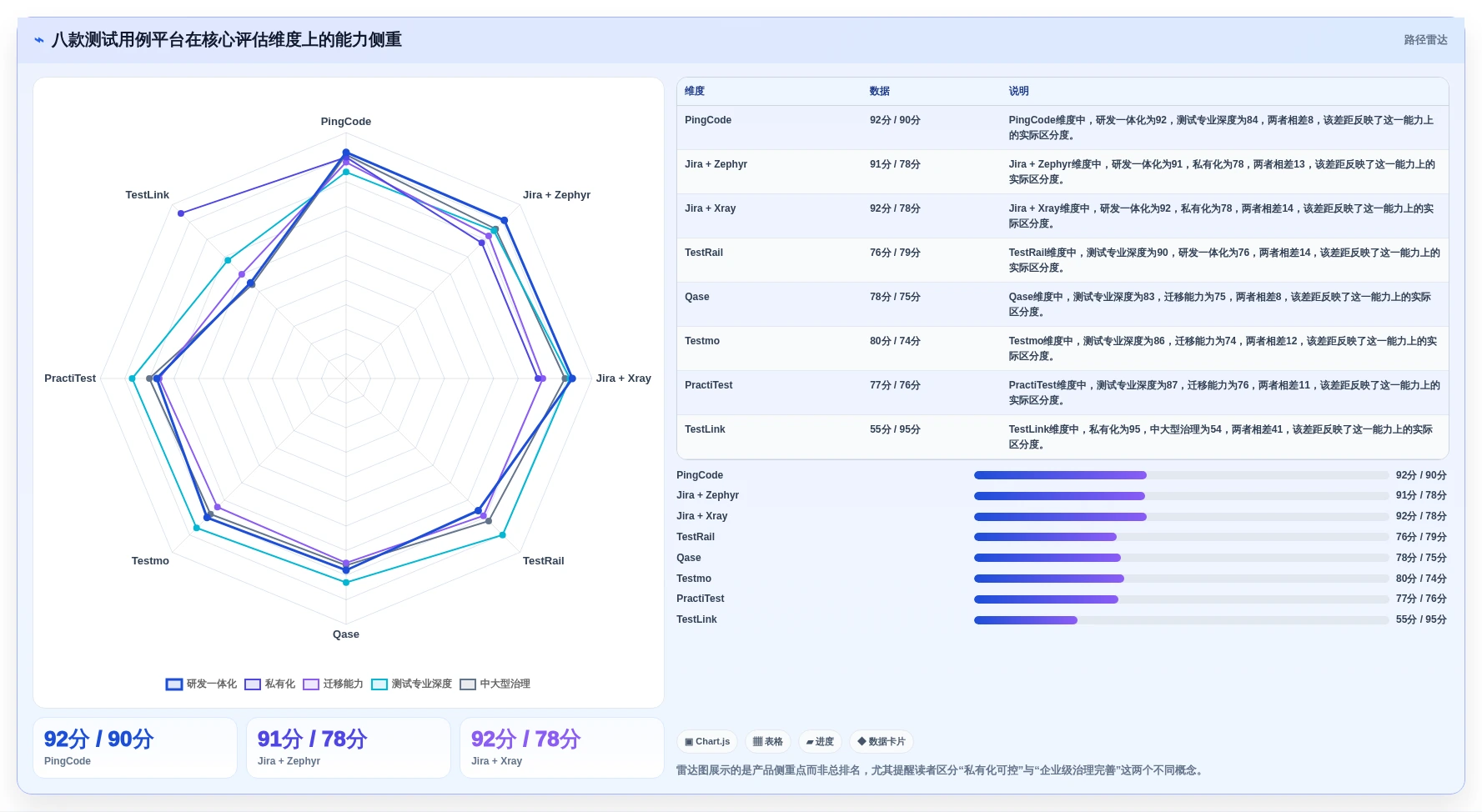Click the TestLink radar axis label
1482x812 pixels.
pyautogui.click(x=147, y=195)
